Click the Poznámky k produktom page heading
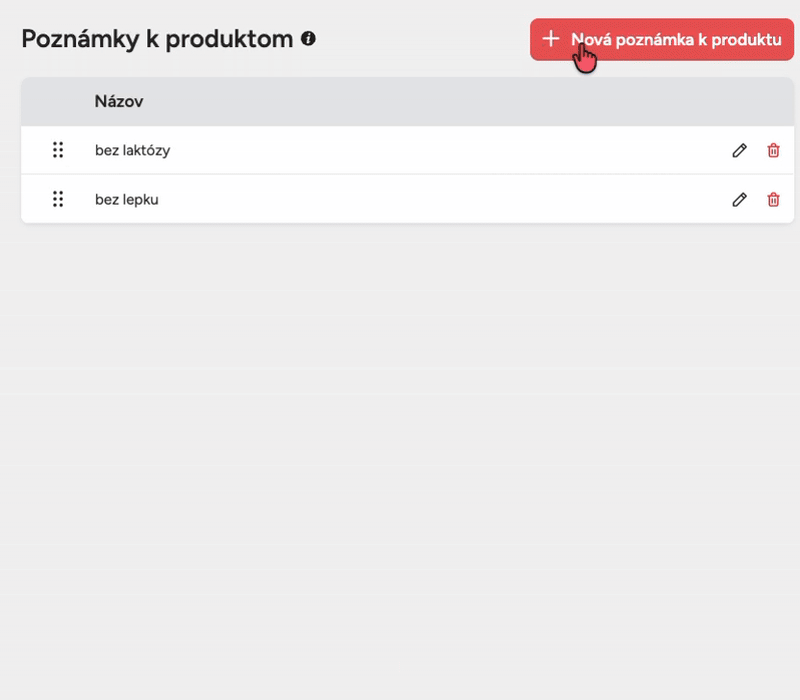This screenshot has height=700, width=800. coord(157,39)
